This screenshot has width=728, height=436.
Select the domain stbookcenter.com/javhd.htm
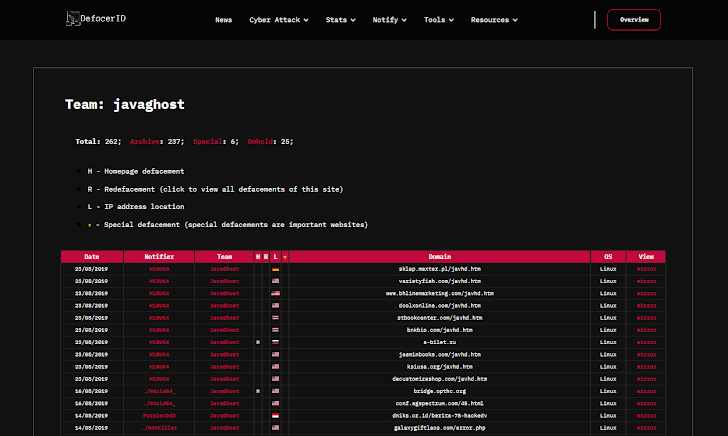tap(440, 318)
